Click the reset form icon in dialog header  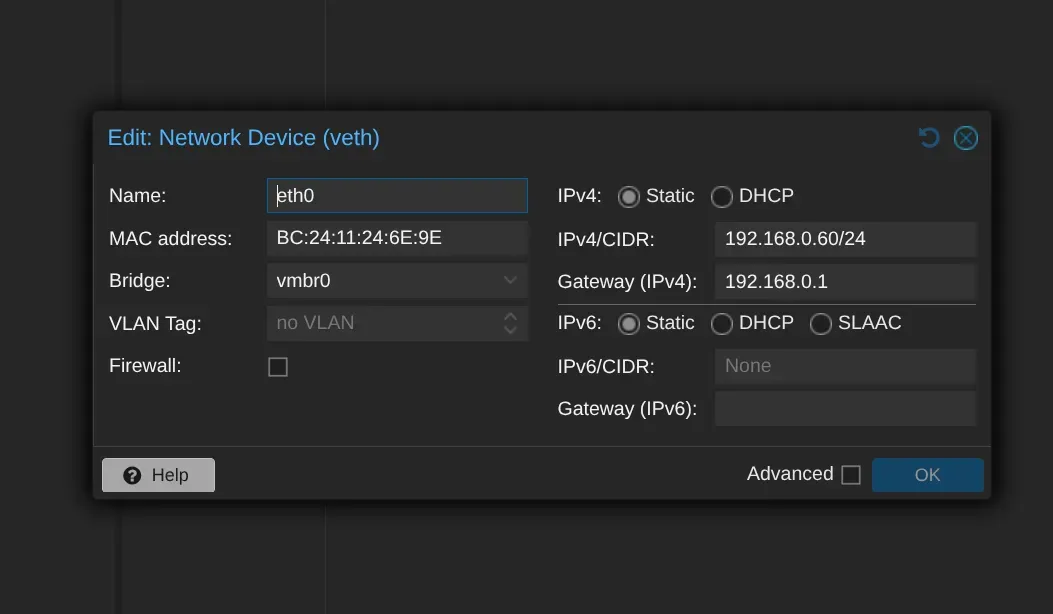929,138
